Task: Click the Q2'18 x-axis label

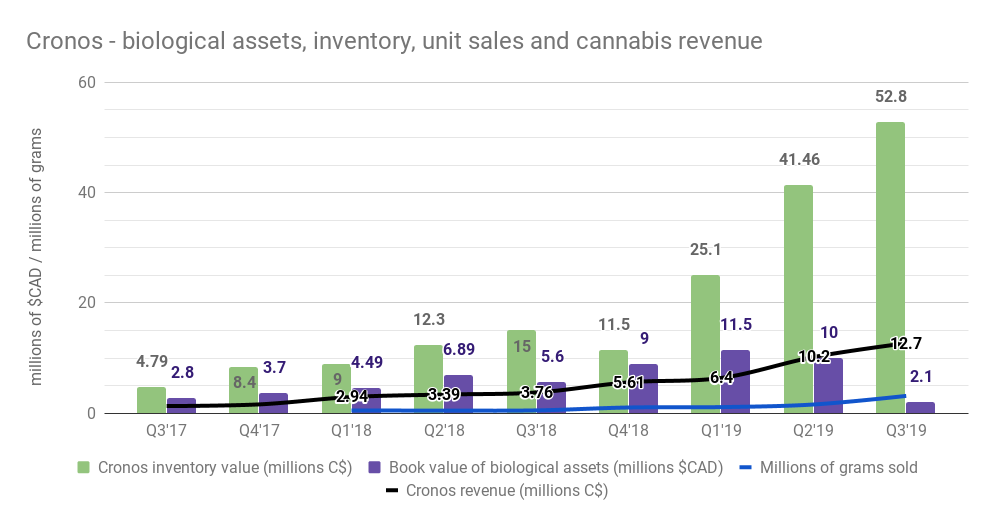Action: (444, 430)
